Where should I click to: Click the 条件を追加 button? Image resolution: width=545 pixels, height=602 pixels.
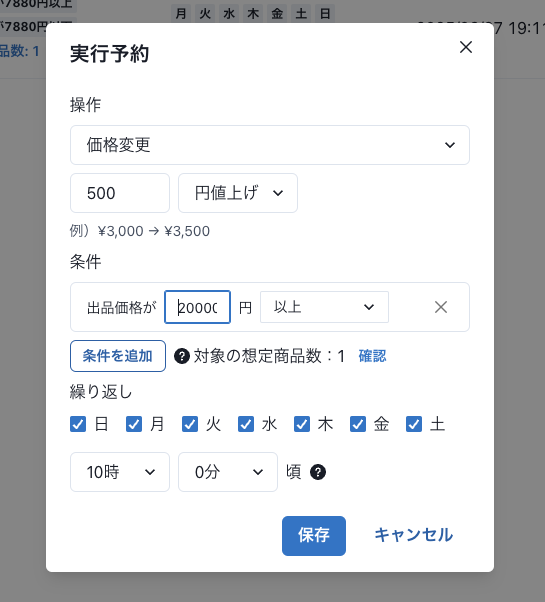point(118,356)
